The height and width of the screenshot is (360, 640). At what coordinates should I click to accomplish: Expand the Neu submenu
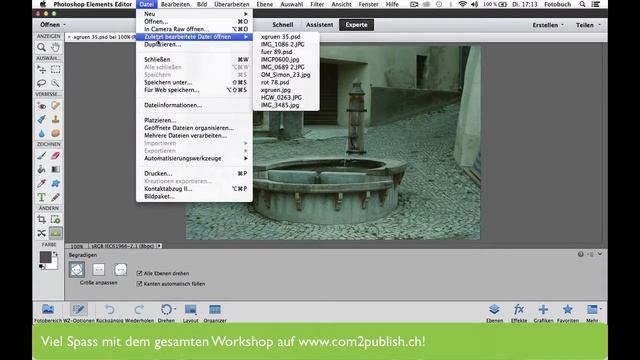tap(194, 14)
